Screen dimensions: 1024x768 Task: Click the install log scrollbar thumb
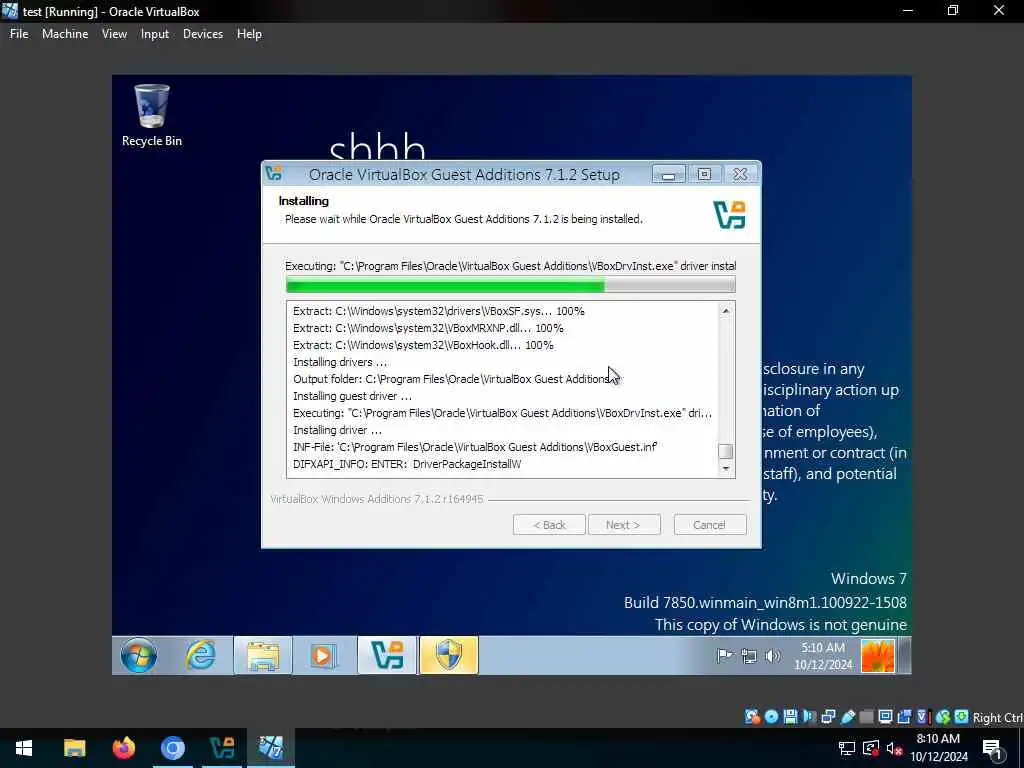[726, 451]
